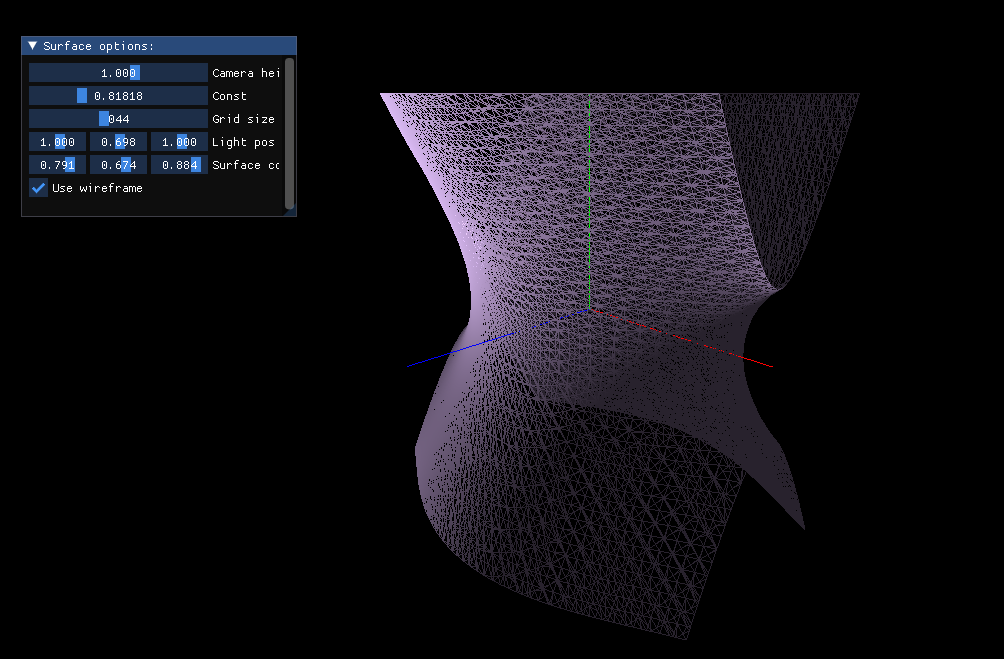Click Surface color green value 0.674

tap(118, 165)
